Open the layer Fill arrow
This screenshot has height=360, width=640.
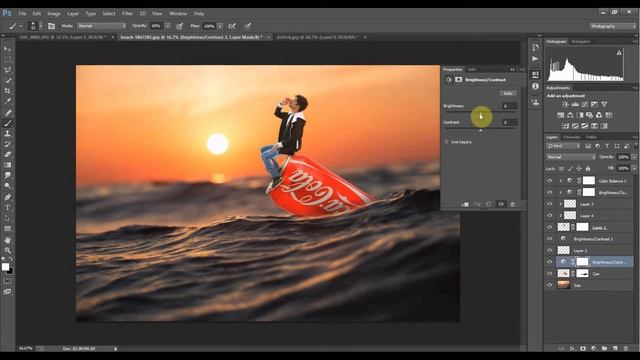coord(634,169)
